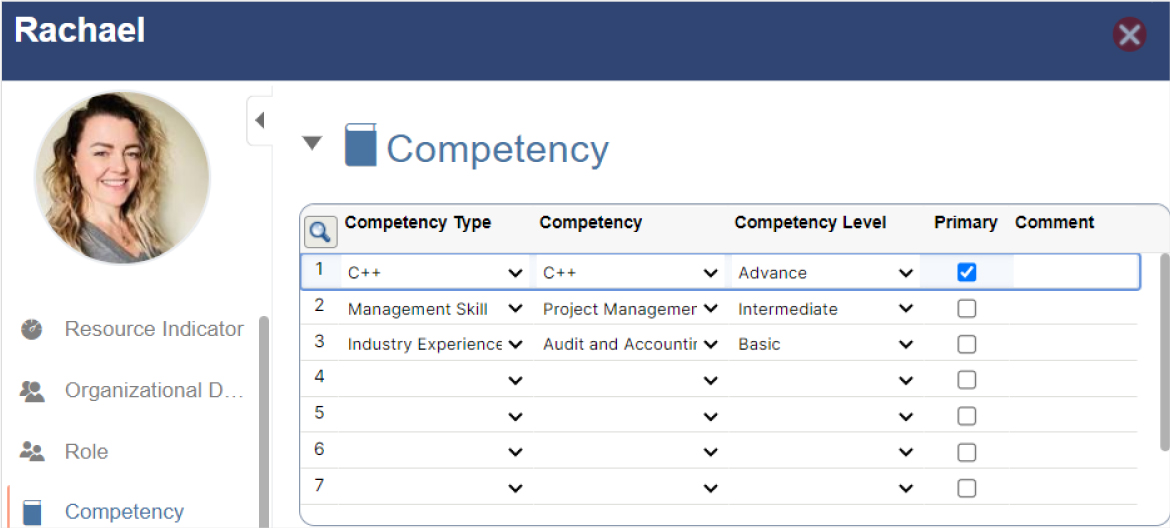Collapse the left sidebar with arrow handle
The image size is (1170, 528).
click(x=259, y=120)
